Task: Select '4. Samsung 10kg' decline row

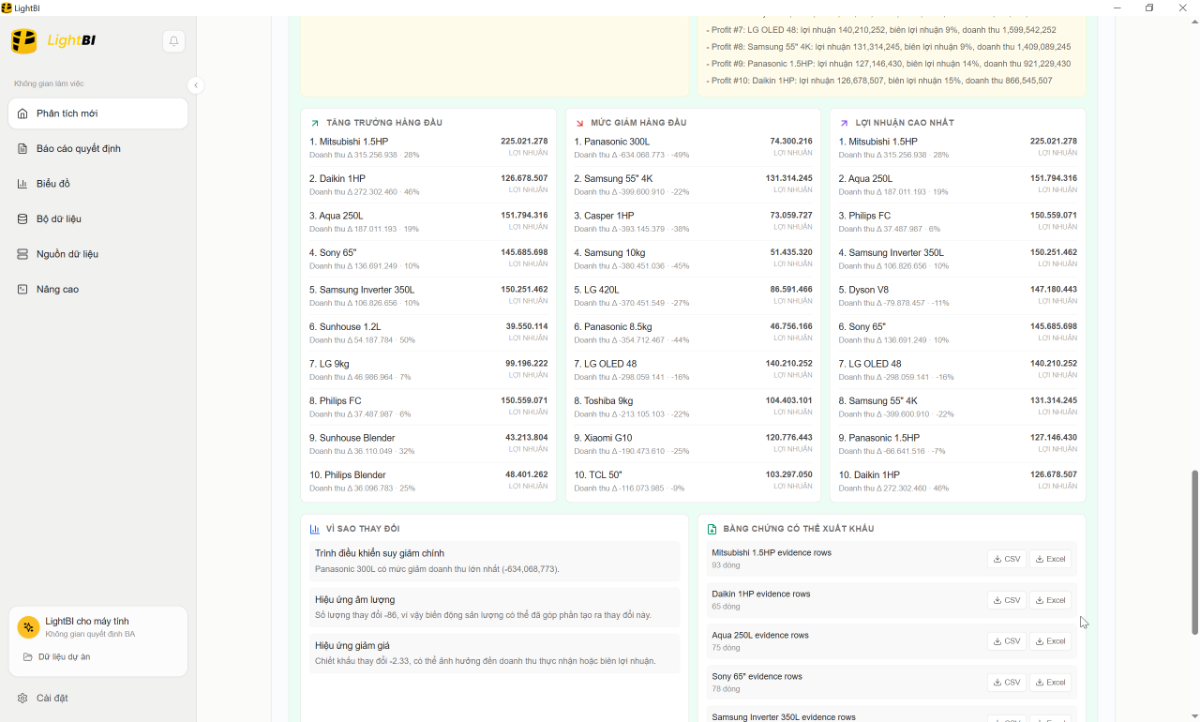Action: click(x=693, y=259)
